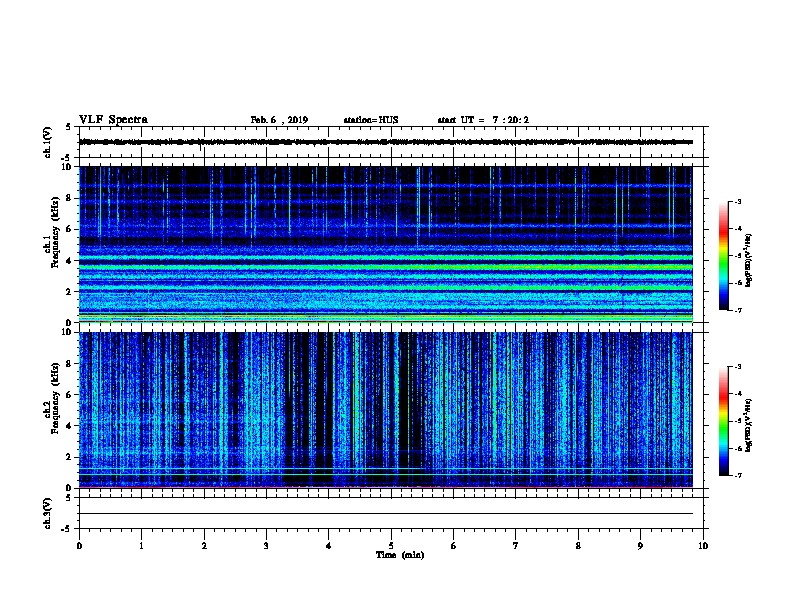Click the "2" kHz tick on ch.2 frequency axis
The height and width of the screenshot is (612, 792).
(x=69, y=457)
